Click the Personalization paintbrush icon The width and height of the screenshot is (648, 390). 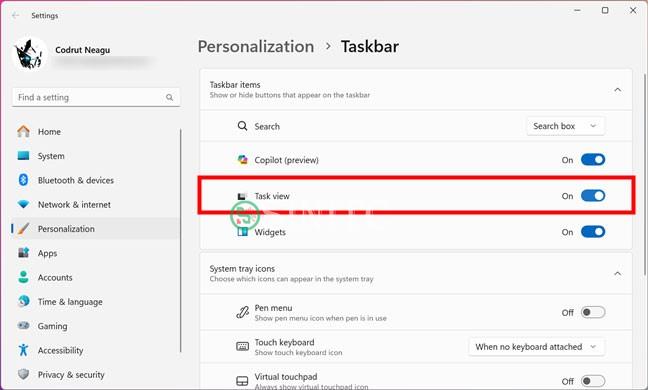pyautogui.click(x=24, y=228)
